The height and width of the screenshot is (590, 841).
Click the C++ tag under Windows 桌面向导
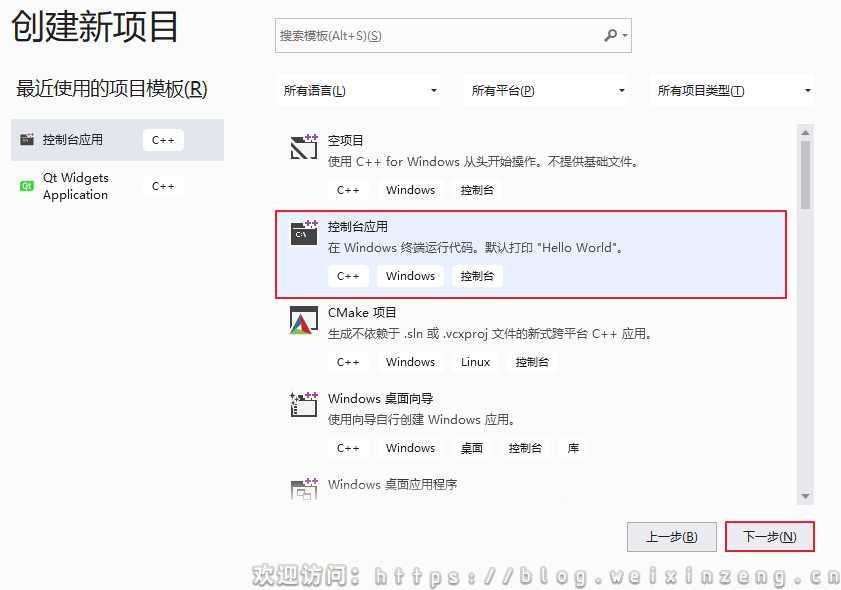tap(348, 448)
